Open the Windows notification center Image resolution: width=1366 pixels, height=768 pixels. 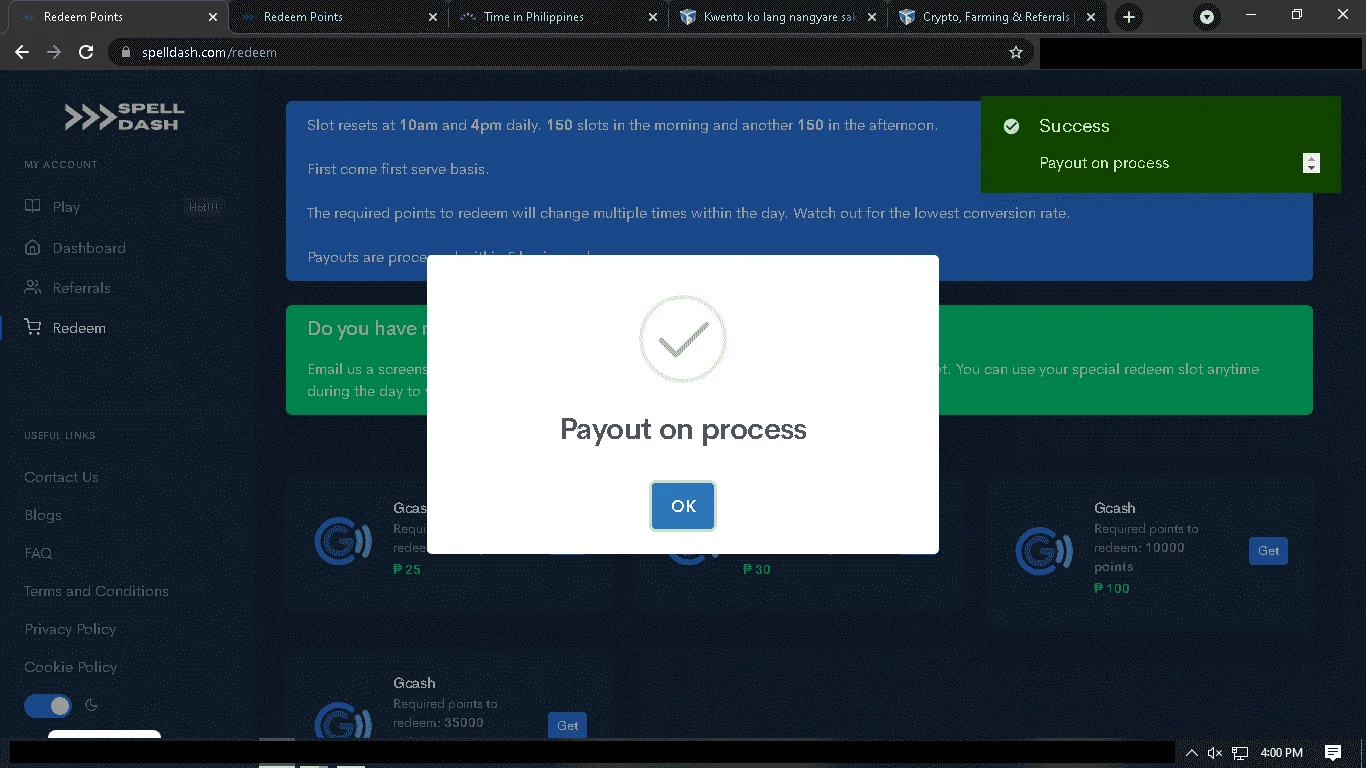pos(1332,753)
